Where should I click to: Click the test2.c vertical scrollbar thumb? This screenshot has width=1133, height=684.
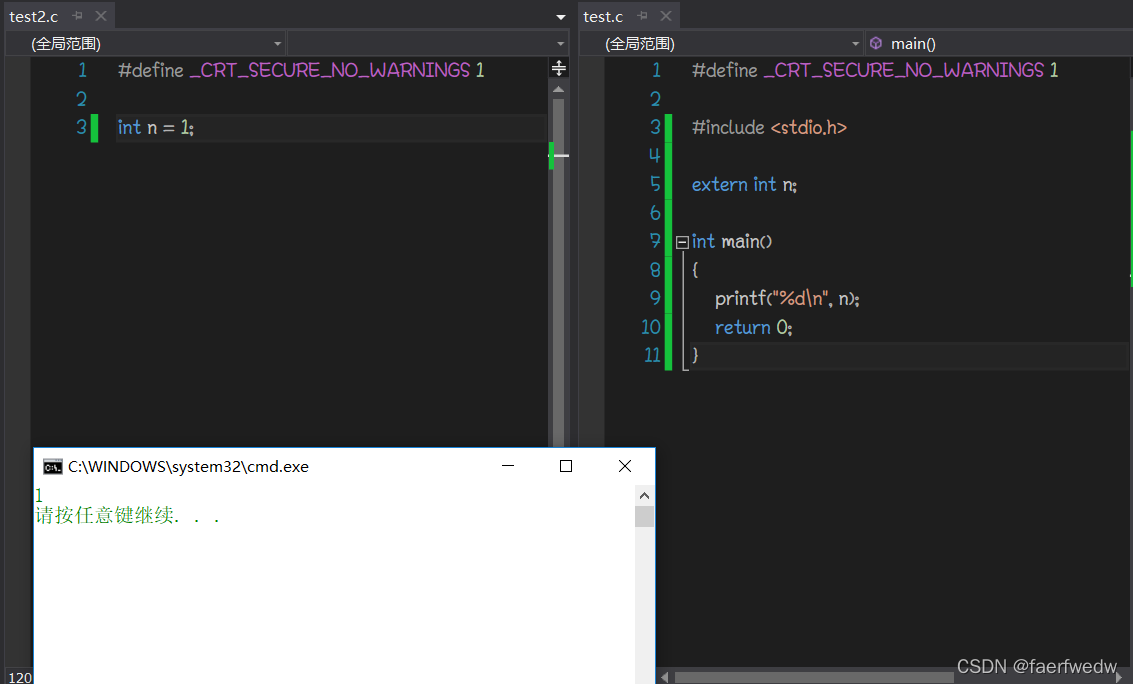pyautogui.click(x=559, y=271)
